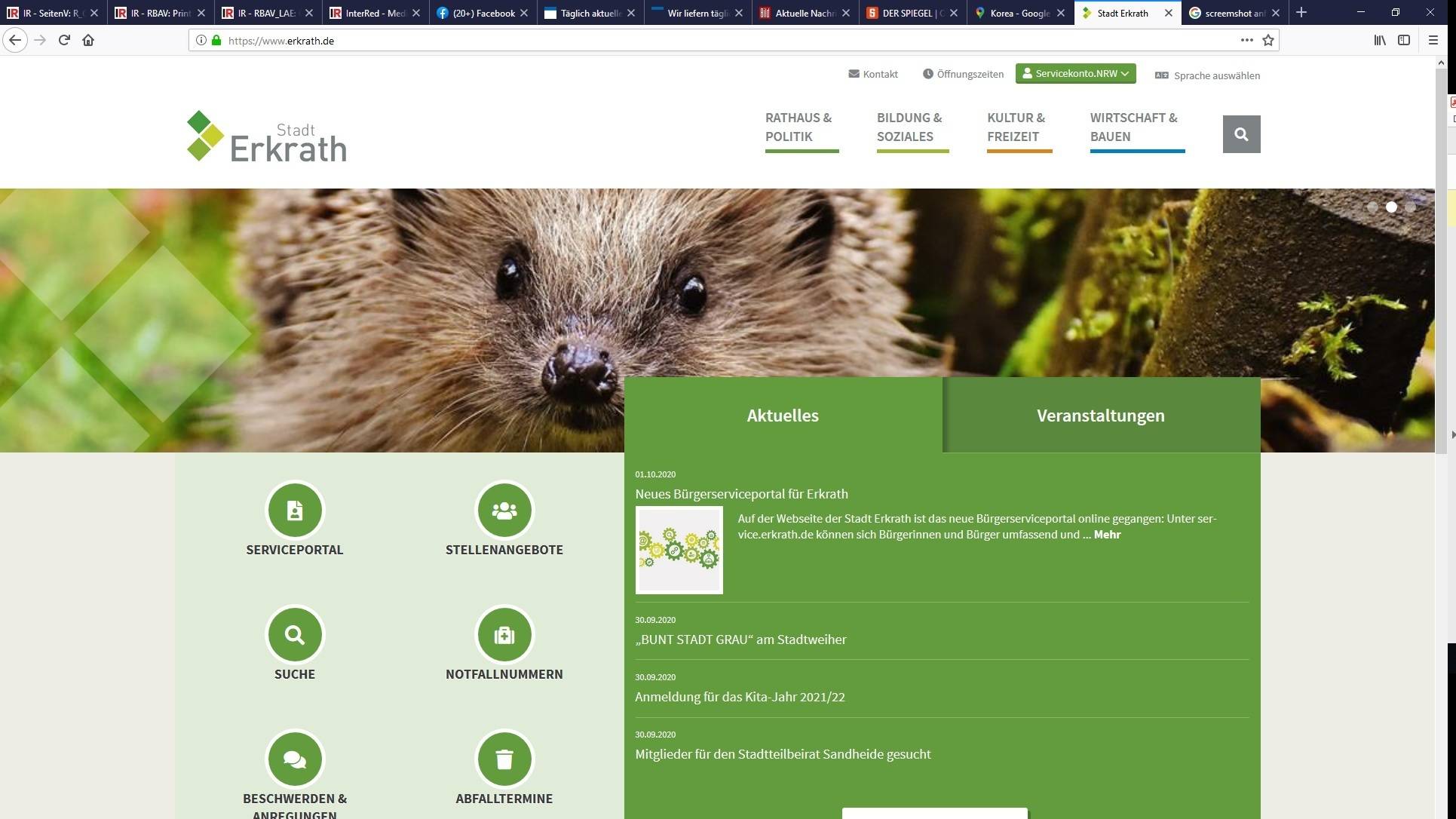Bookmark page with the star icon
Viewport: 1456px width, 819px height.
1268,40
